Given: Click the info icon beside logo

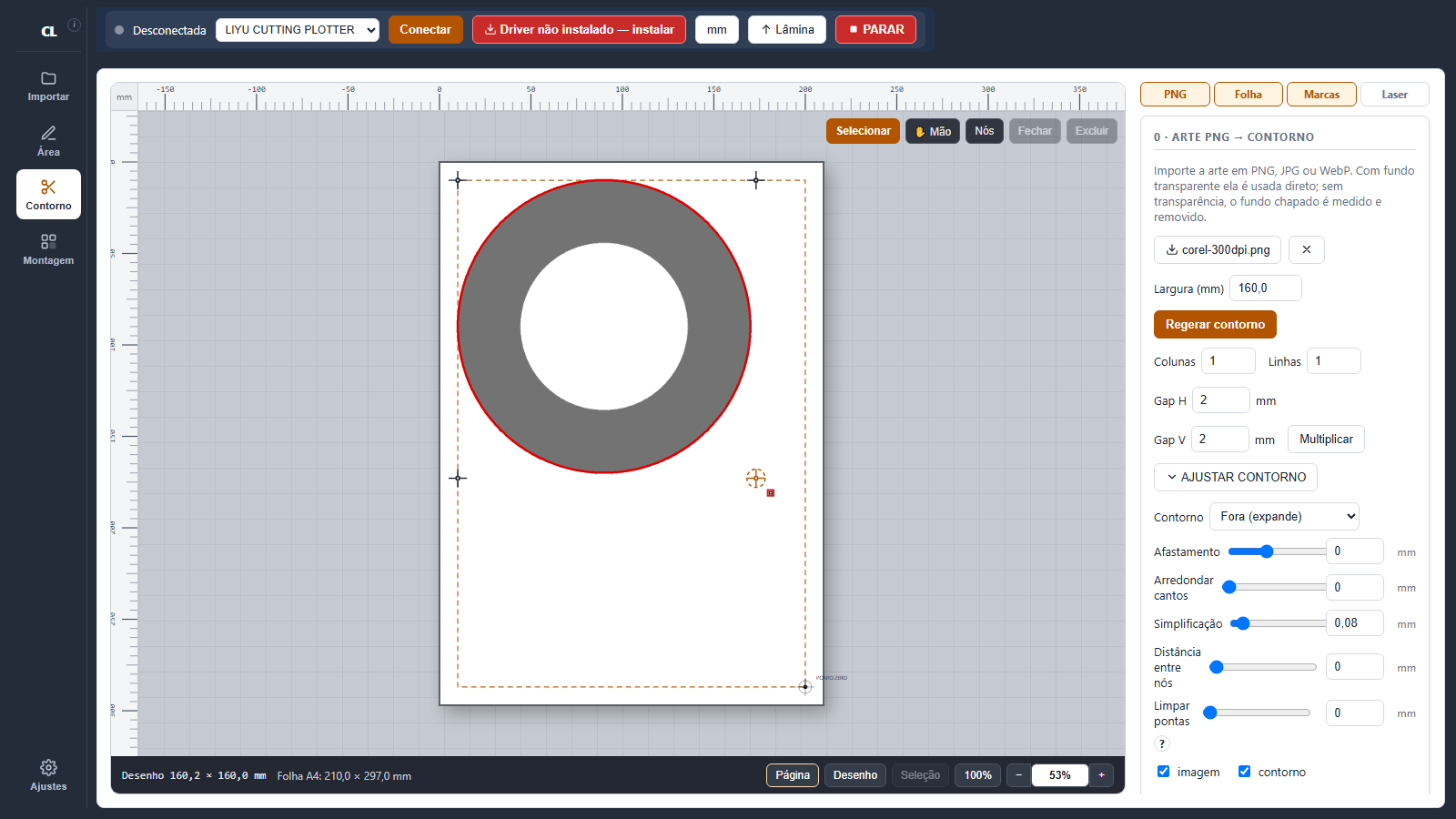Looking at the screenshot, I should coord(75,25).
